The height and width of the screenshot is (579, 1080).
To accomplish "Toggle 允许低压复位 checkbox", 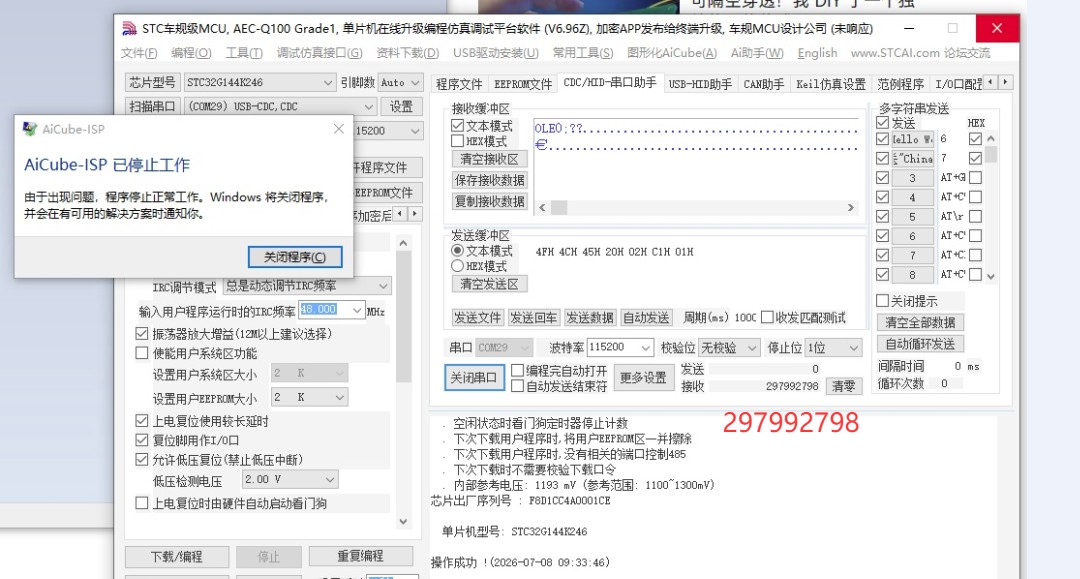I will point(142,459).
